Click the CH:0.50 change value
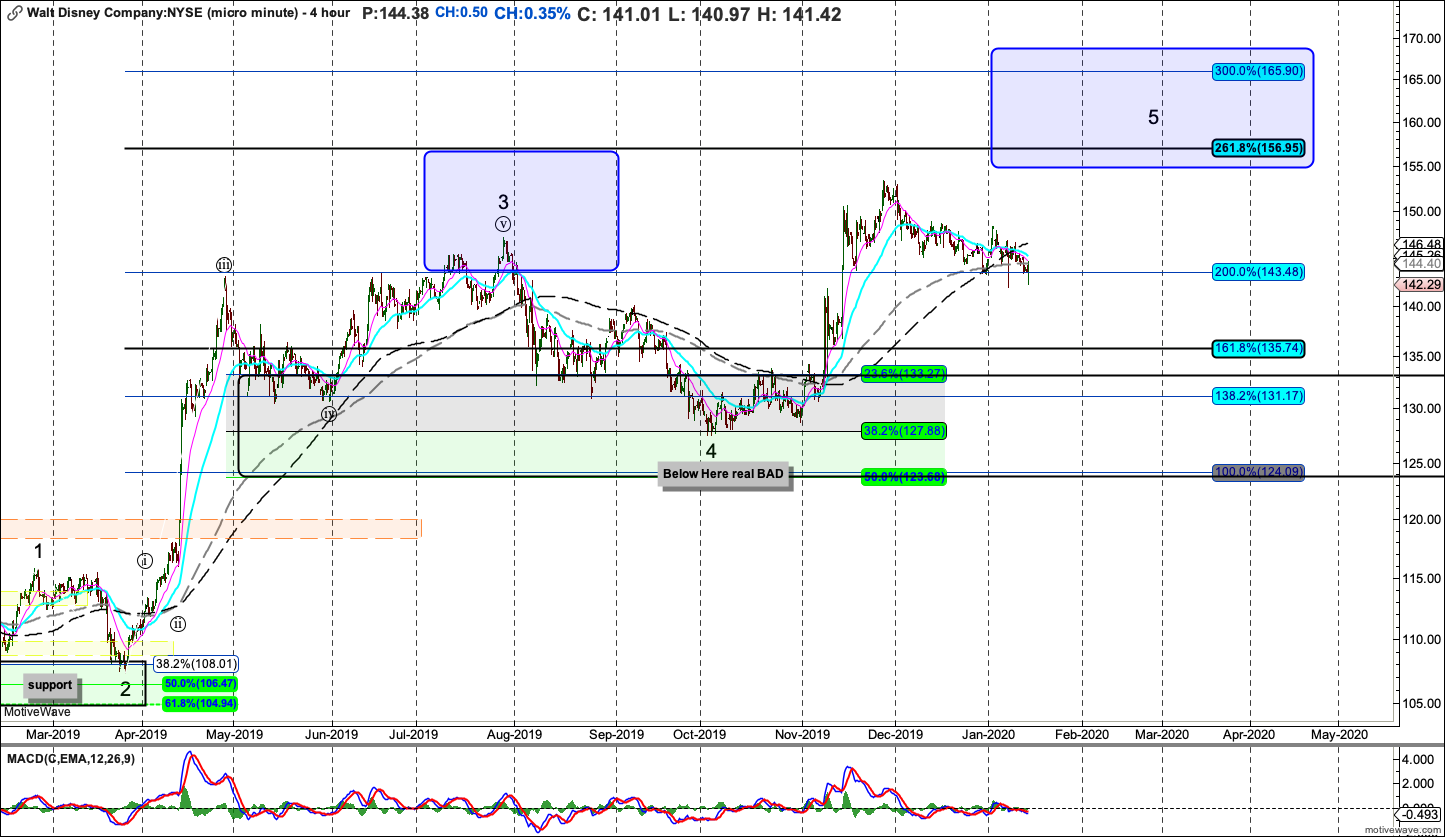This screenshot has width=1445, height=837. 462,14
